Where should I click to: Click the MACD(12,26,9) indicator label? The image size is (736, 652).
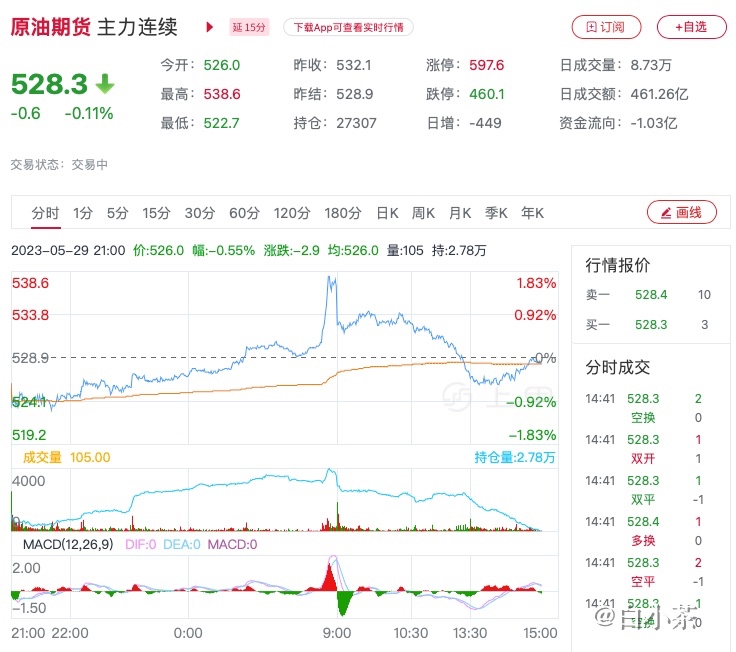(x=68, y=545)
